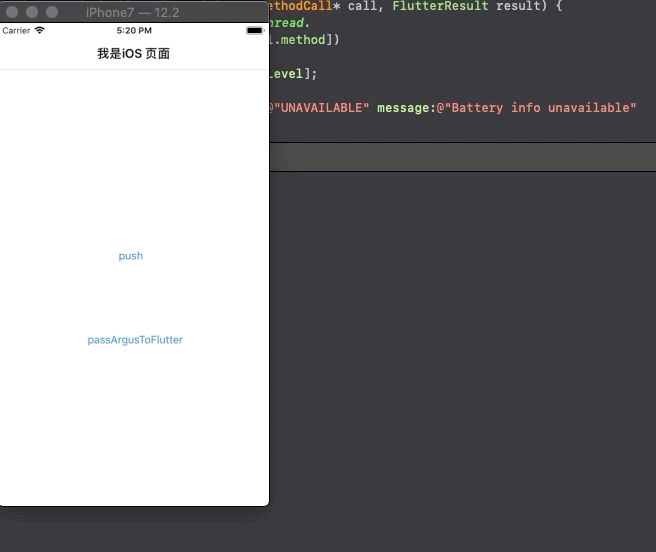This screenshot has height=552, width=656.
Task: Click the Wi-Fi icon in simulator status bar
Action: pyautogui.click(x=39, y=30)
